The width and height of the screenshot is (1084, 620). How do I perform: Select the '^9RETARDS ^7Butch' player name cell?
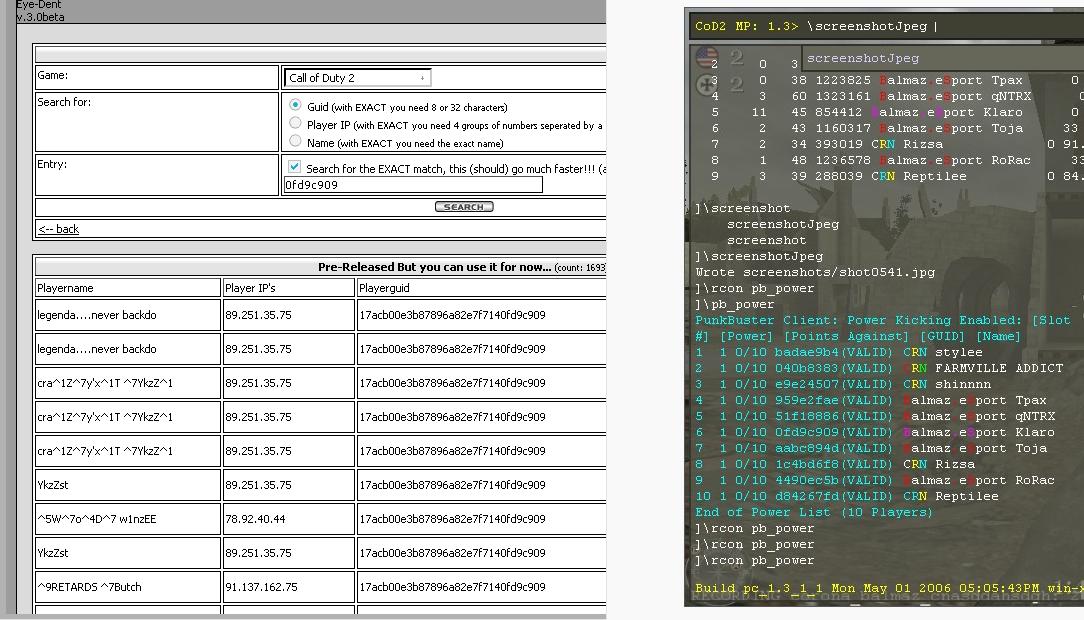(90, 587)
